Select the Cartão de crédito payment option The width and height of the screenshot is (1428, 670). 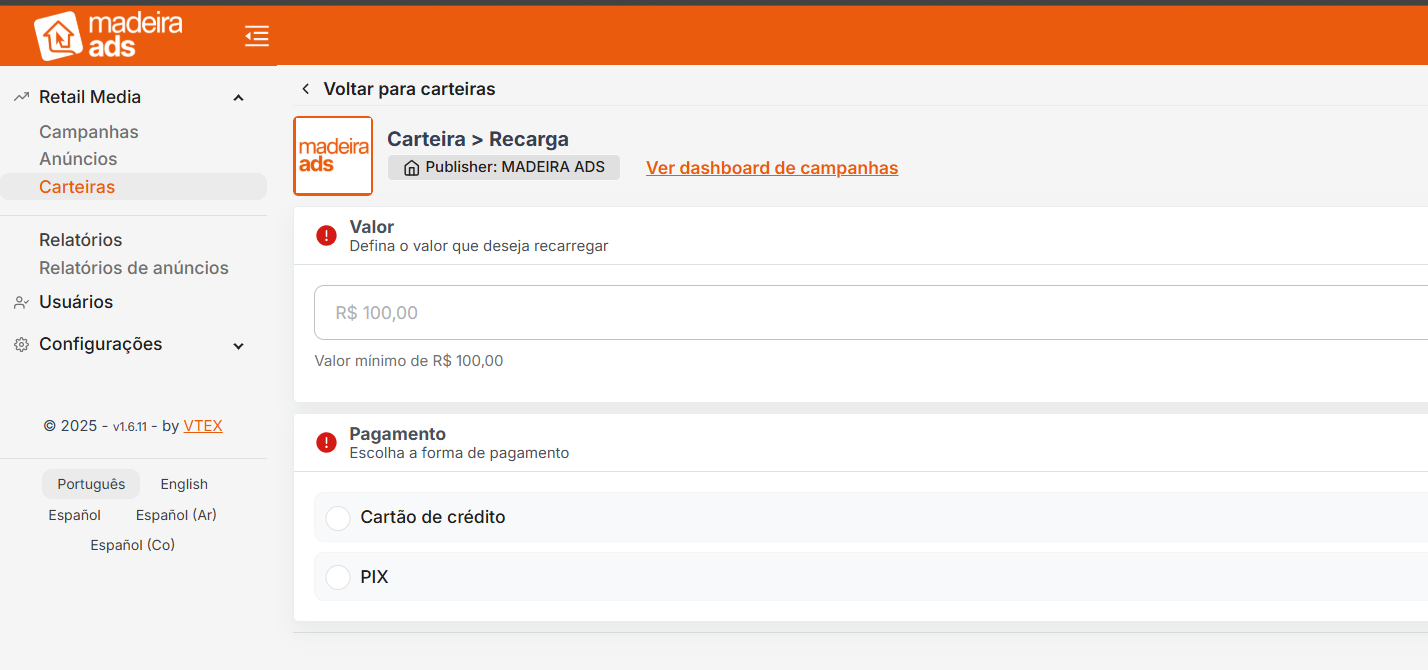[339, 518]
